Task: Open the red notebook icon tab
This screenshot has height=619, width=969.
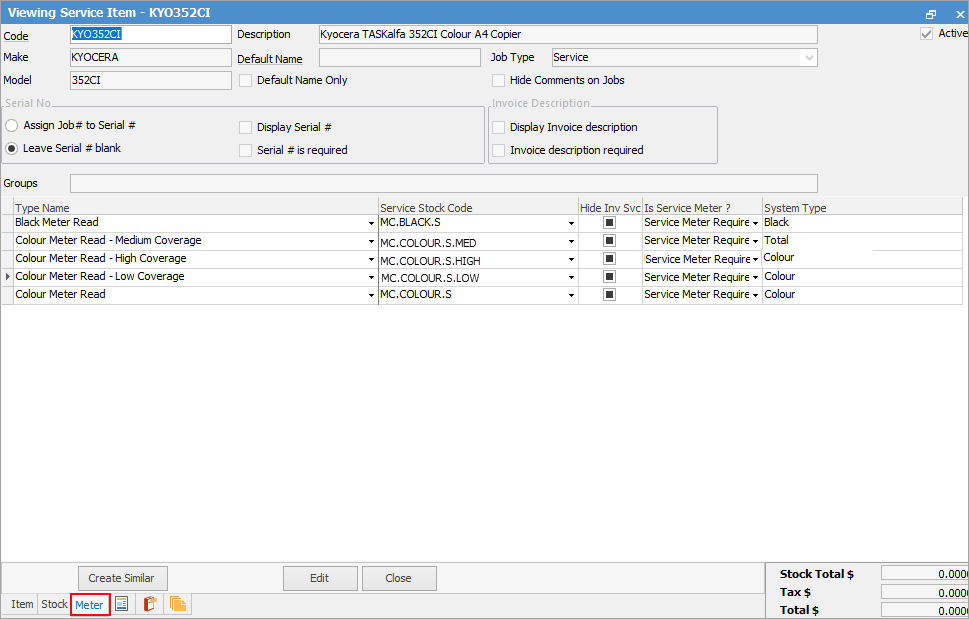Action: (149, 604)
